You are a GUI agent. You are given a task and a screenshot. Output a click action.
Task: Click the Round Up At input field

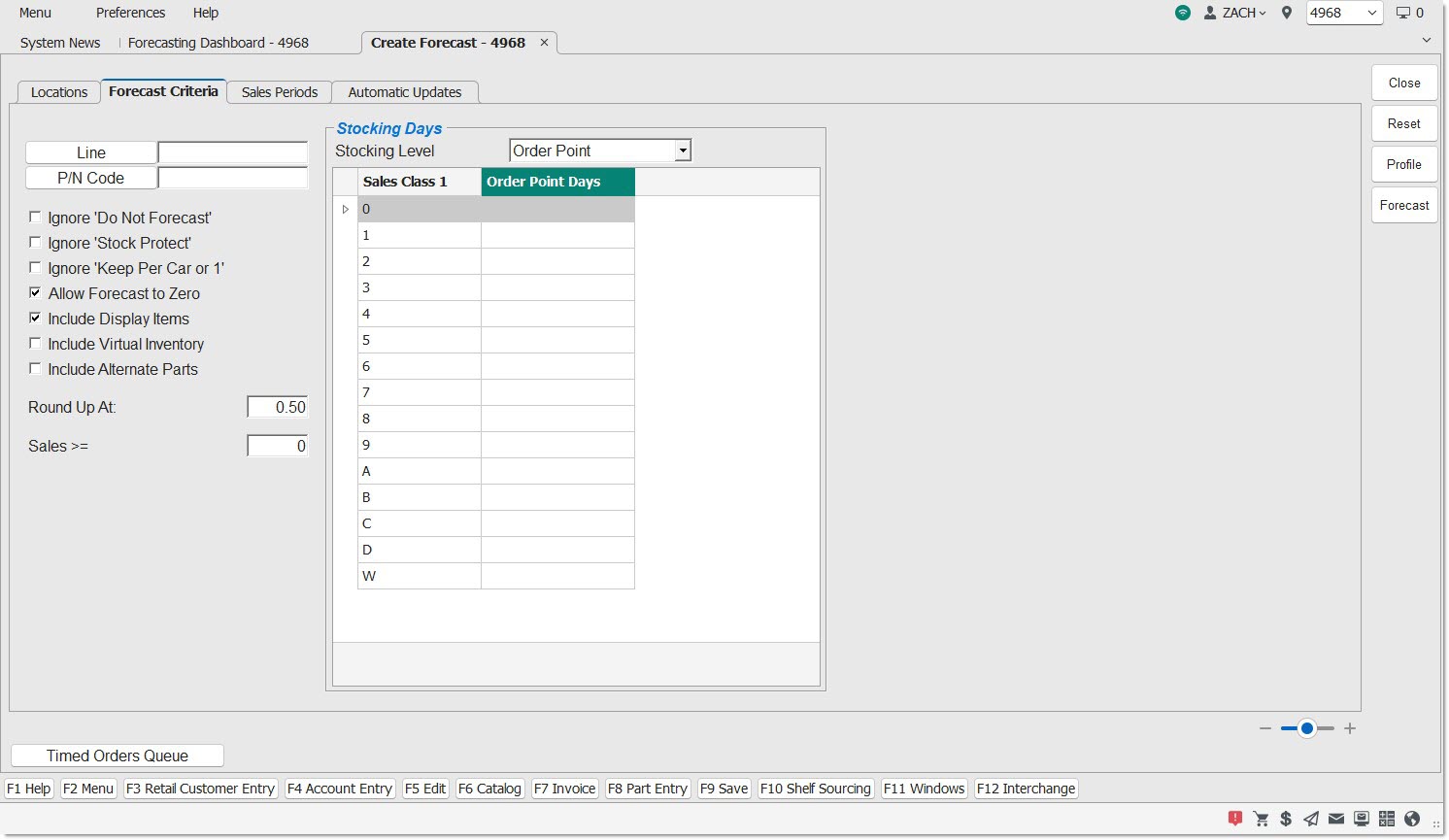coord(278,407)
